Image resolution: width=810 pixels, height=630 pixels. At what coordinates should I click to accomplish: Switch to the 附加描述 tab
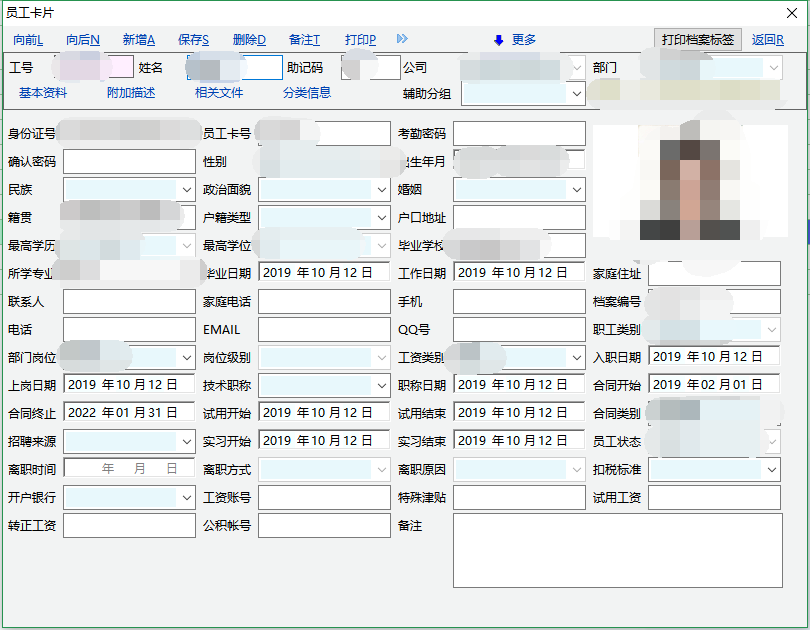(131, 93)
